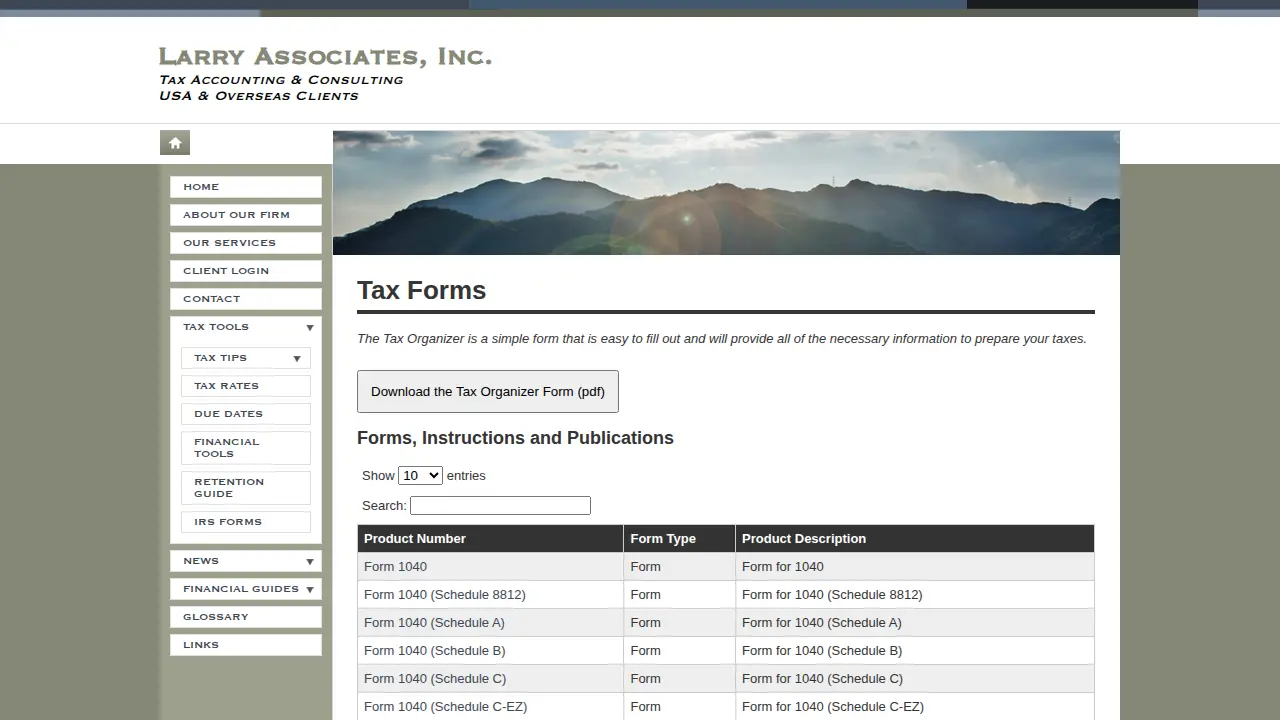This screenshot has height=720, width=1280.
Task: Expand the Financial Guides menu arrow
Action: click(310, 590)
